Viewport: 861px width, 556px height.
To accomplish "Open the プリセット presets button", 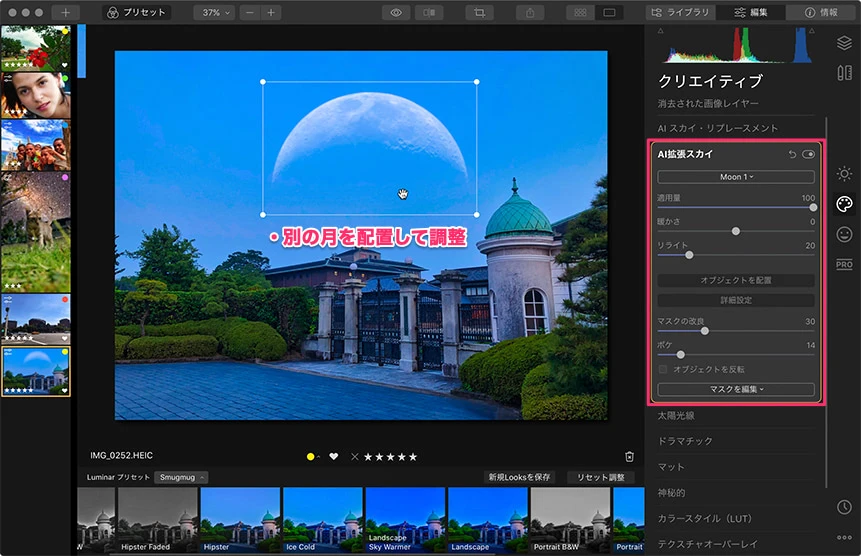I will pos(136,12).
